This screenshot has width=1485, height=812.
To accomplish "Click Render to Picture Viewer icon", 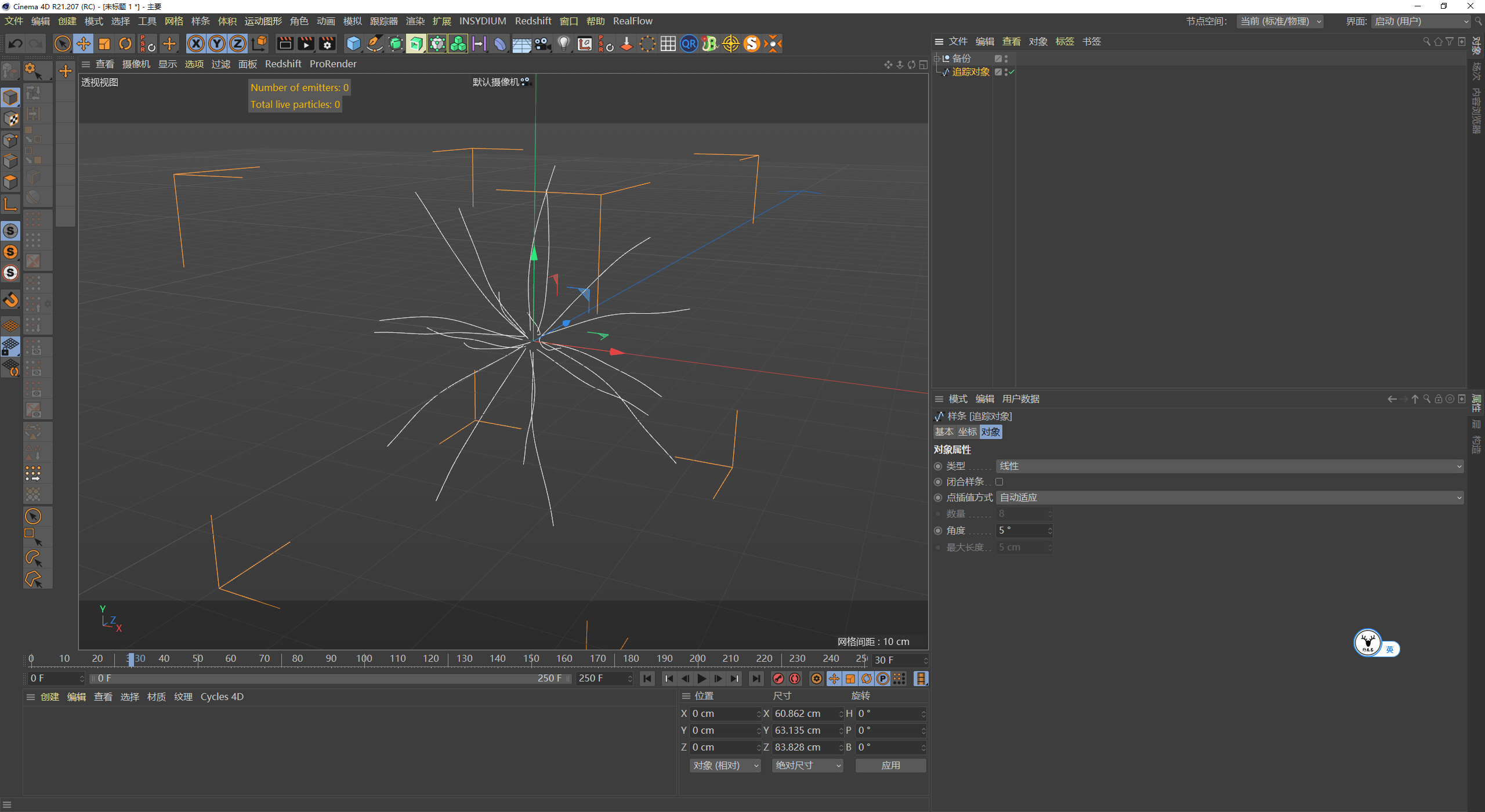I will 305,43.
